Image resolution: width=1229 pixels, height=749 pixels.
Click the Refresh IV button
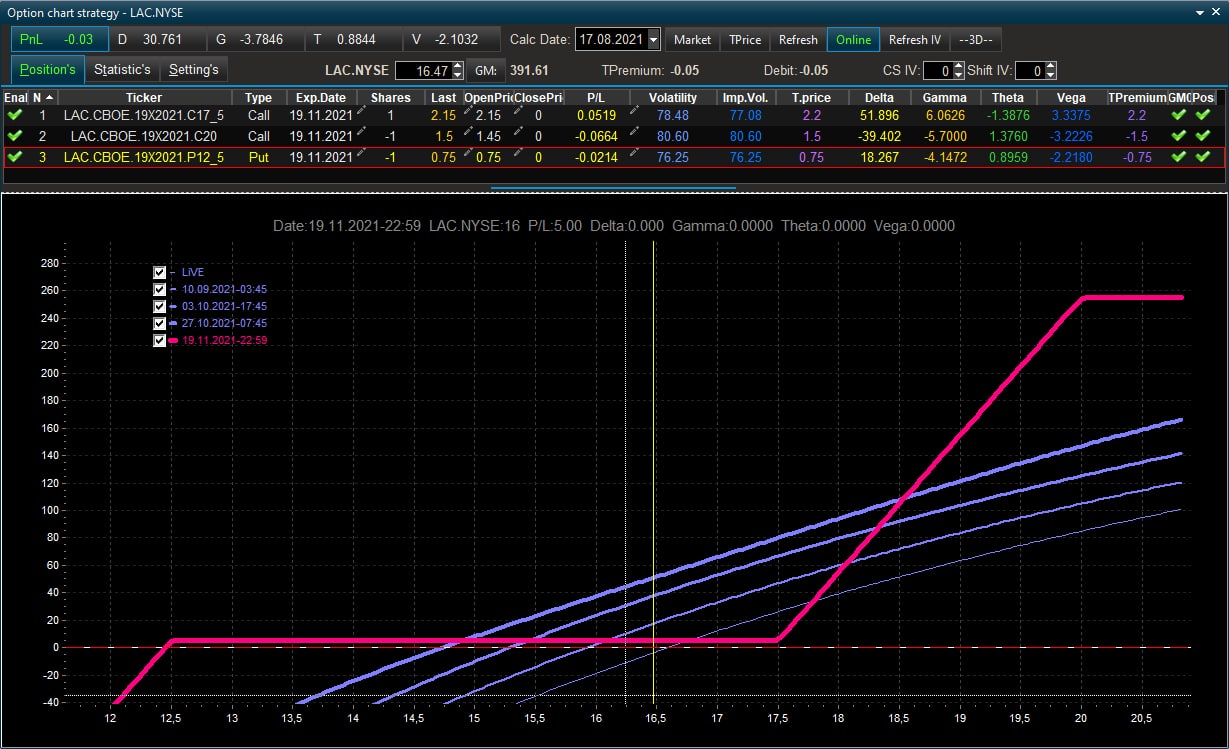(x=915, y=40)
